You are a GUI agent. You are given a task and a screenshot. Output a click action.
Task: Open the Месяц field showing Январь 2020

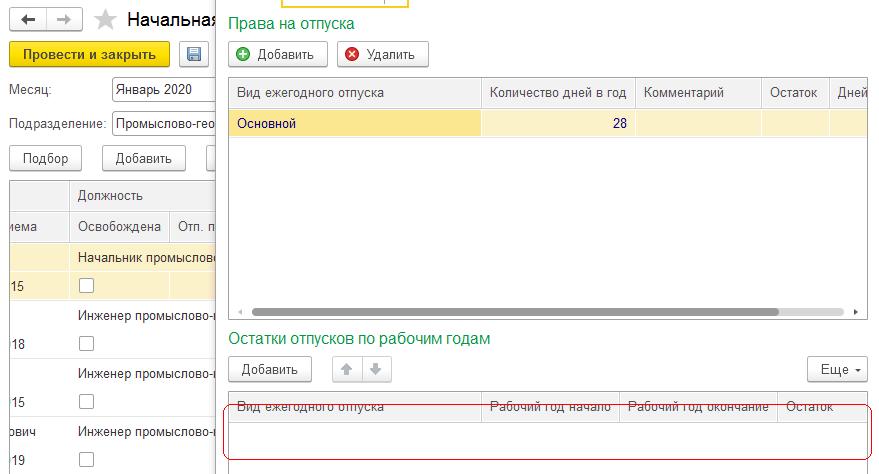pos(163,89)
